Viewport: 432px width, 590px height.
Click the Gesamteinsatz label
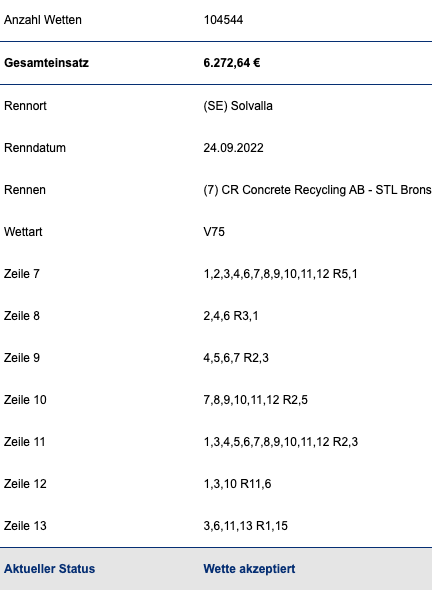[46, 63]
